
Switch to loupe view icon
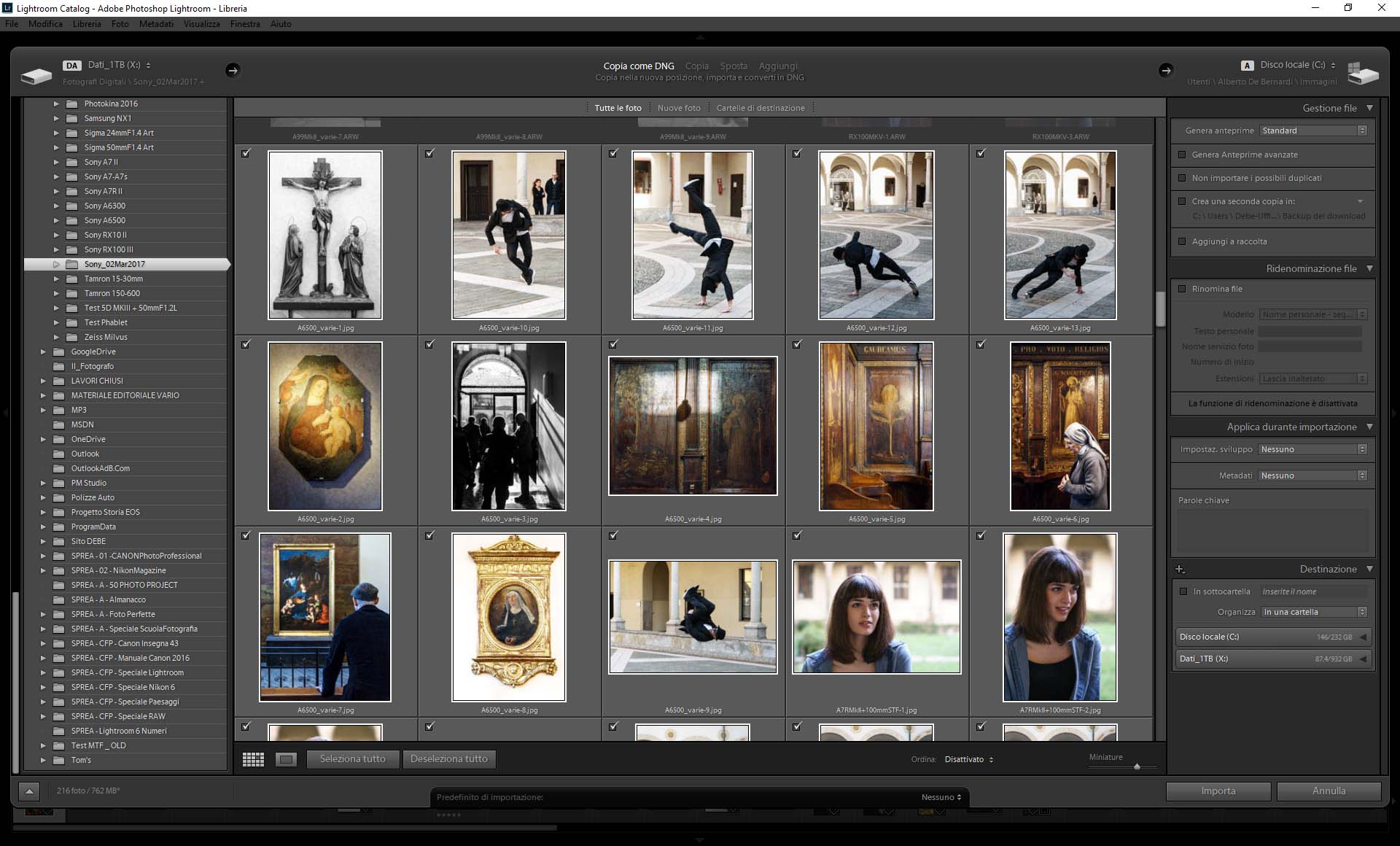point(286,759)
